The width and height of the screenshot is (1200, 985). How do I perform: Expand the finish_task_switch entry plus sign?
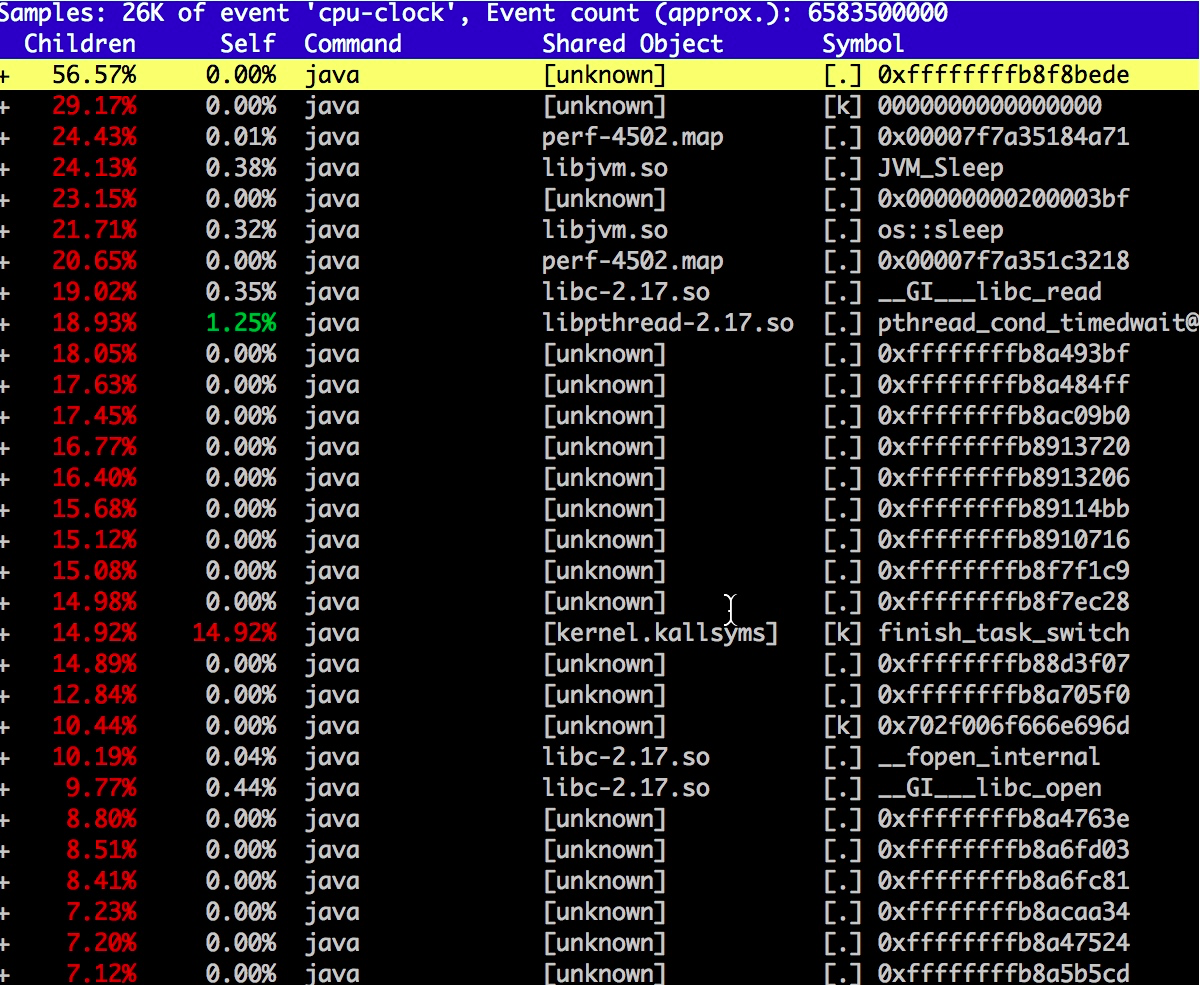[5, 633]
